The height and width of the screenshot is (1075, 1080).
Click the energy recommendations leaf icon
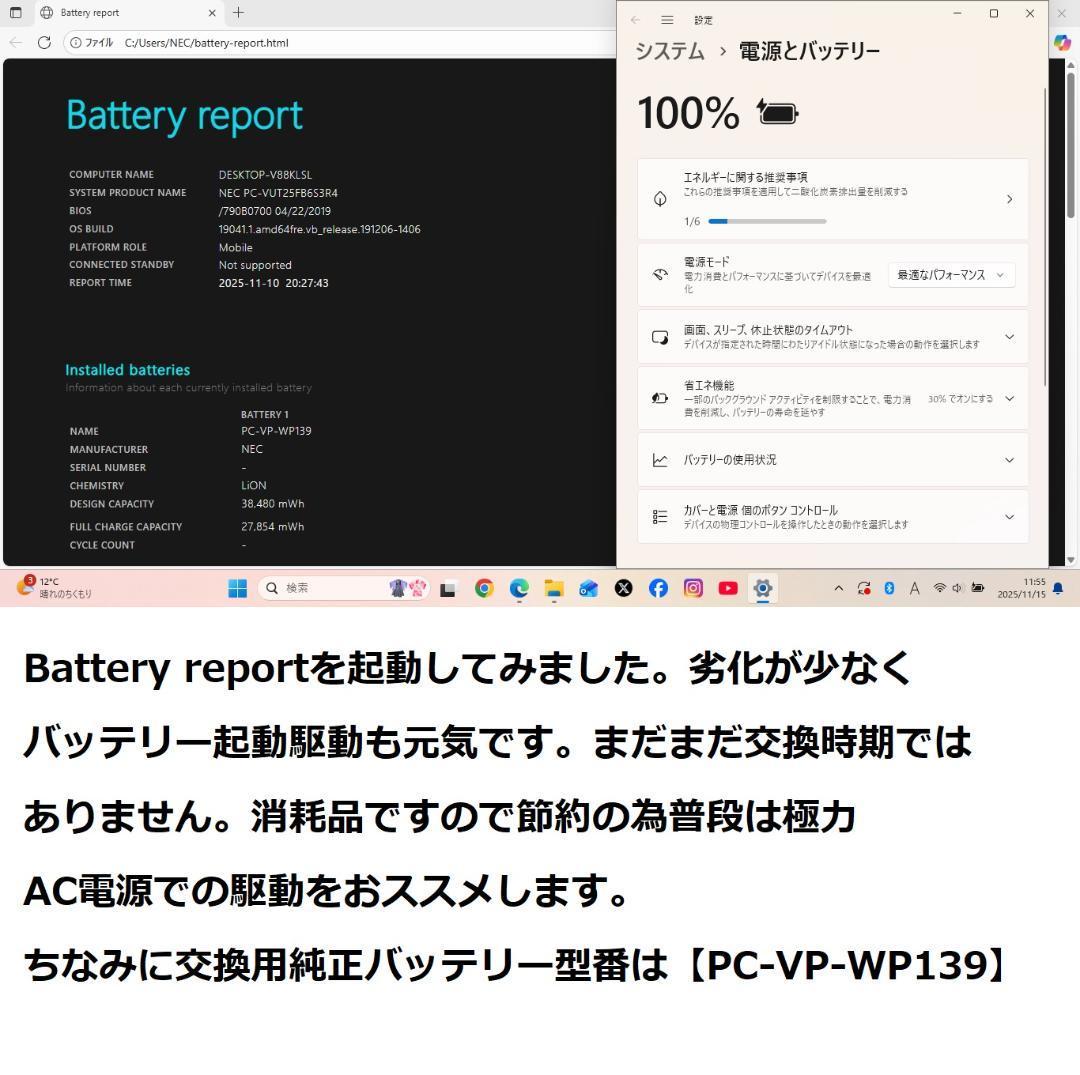[x=660, y=198]
